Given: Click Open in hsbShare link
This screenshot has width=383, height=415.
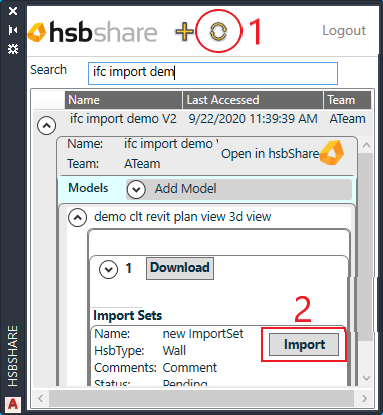Looking at the screenshot, I should [x=270, y=154].
